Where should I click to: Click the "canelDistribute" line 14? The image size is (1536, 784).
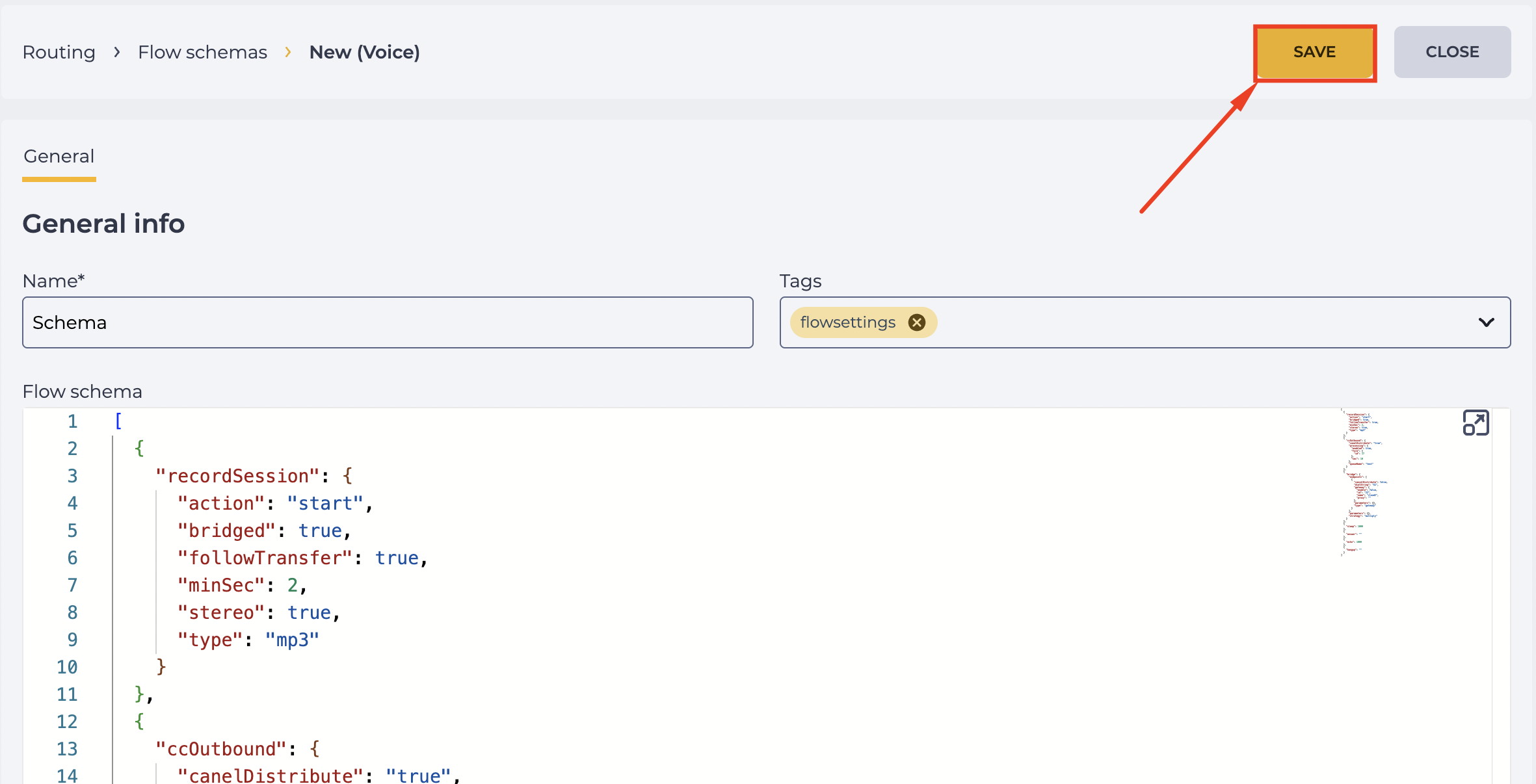click(x=319, y=776)
